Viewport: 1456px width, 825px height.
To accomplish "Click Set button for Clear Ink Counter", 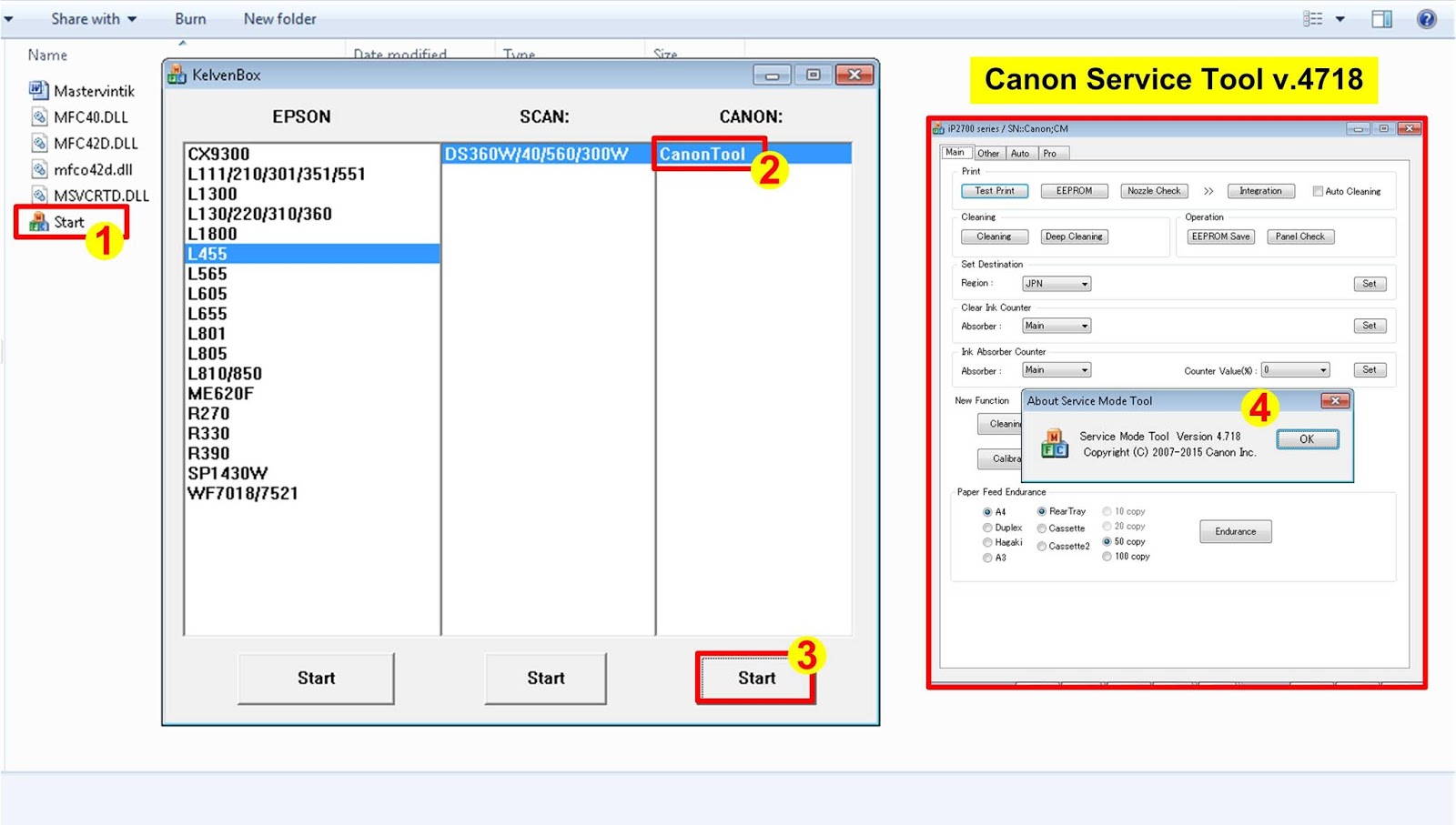I will [x=1370, y=326].
